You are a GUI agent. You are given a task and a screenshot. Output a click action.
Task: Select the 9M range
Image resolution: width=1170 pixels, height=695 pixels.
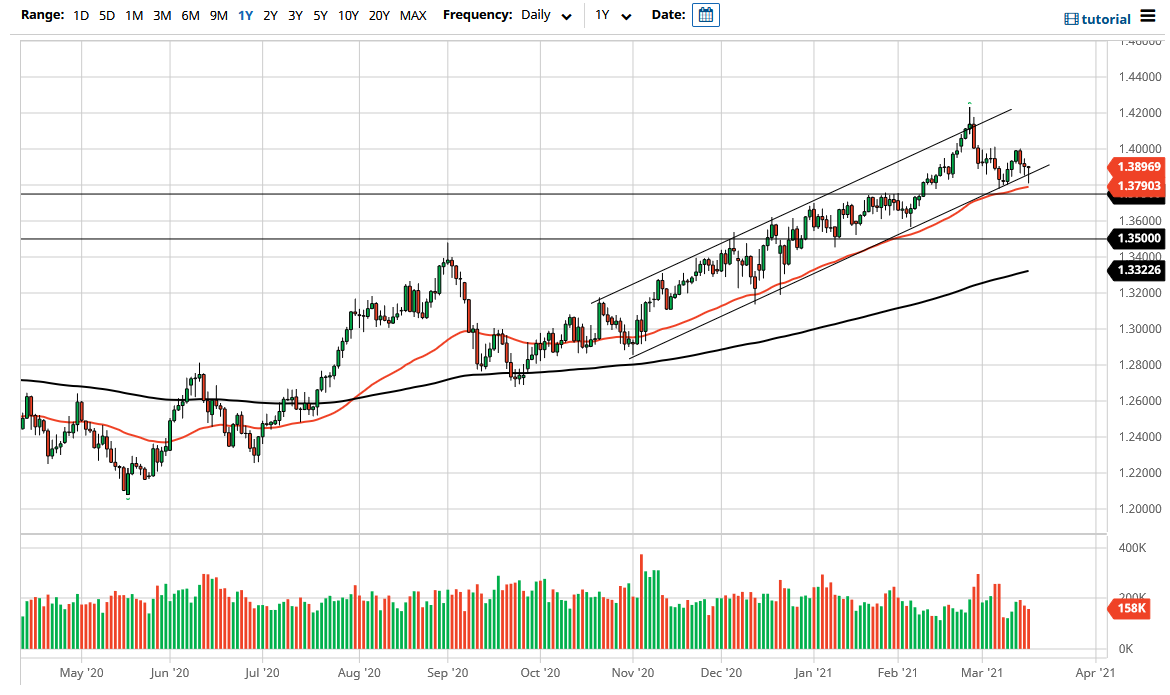click(219, 15)
